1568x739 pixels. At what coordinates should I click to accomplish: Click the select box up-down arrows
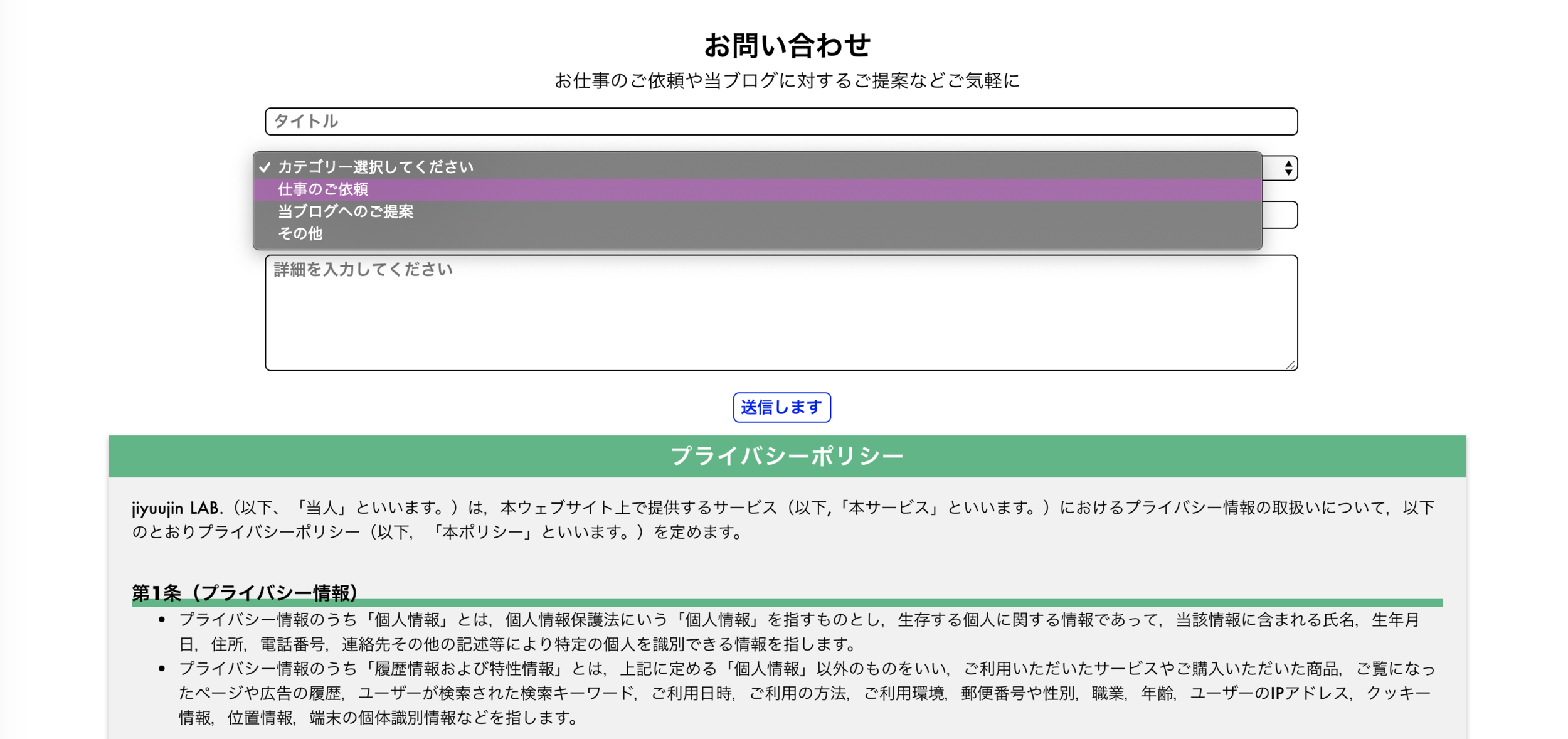pyautogui.click(x=1288, y=168)
